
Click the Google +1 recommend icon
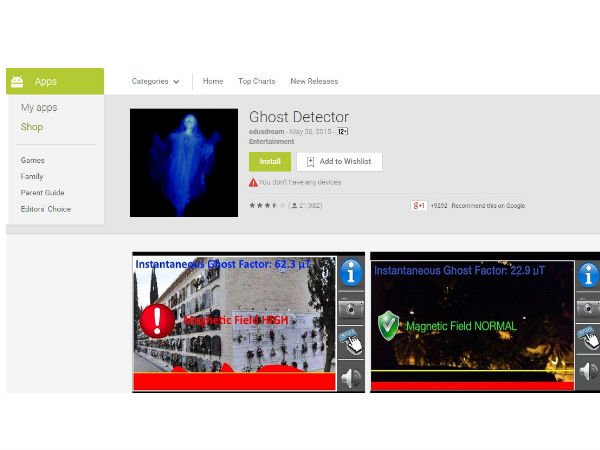point(418,205)
